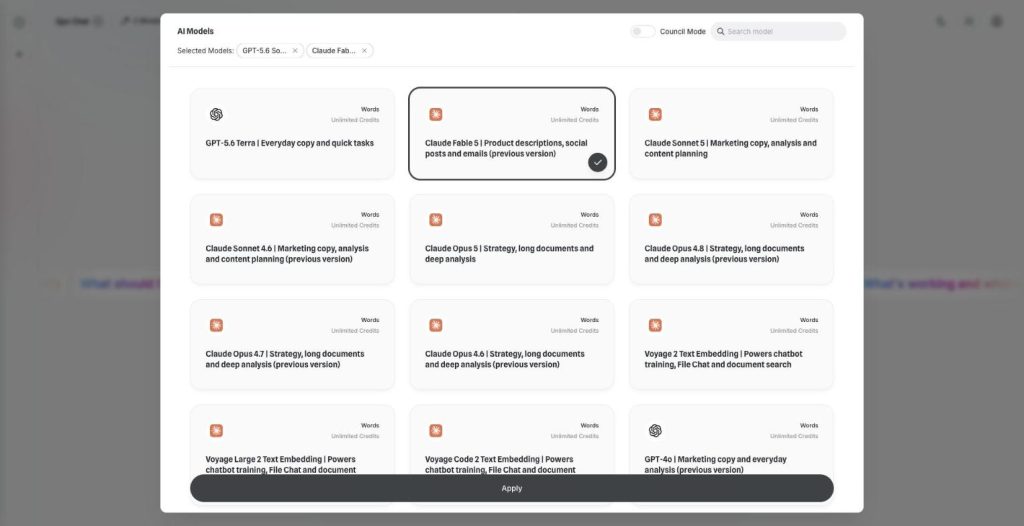The width and height of the screenshot is (1024, 526).
Task: Deselect checkmark on Claude Fable 5 card
Action: pyautogui.click(x=598, y=162)
